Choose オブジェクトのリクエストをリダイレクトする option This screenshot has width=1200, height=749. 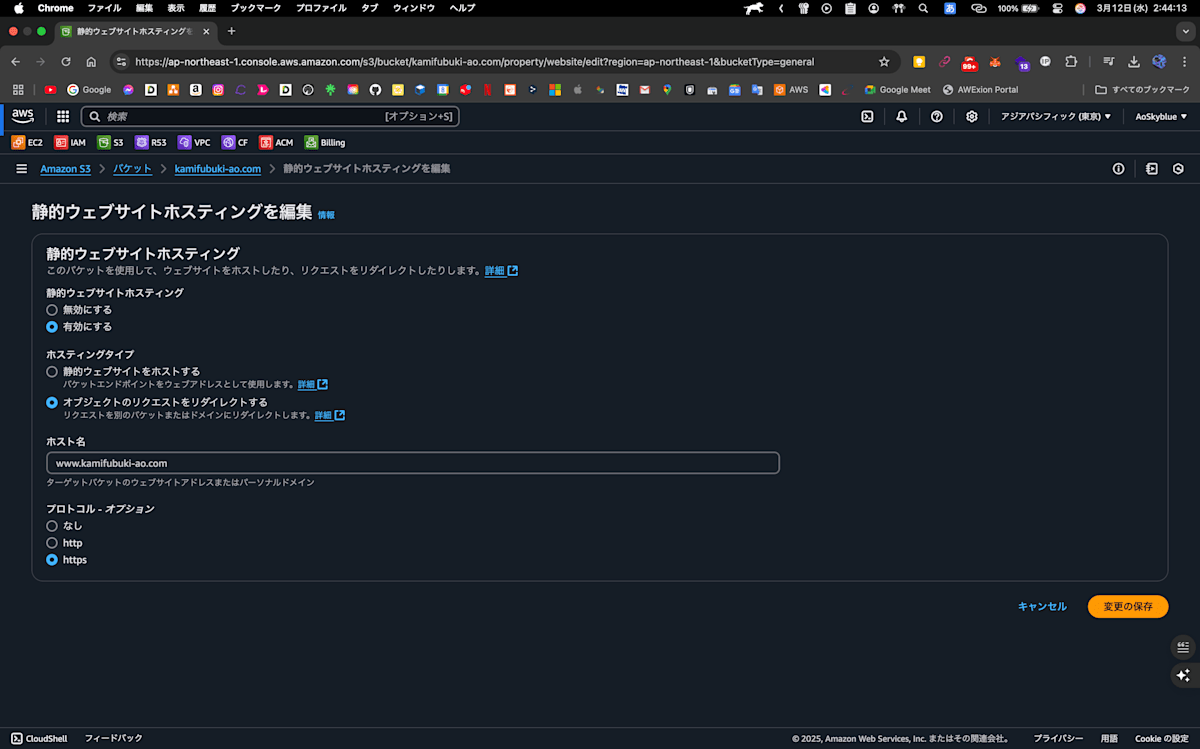52,402
